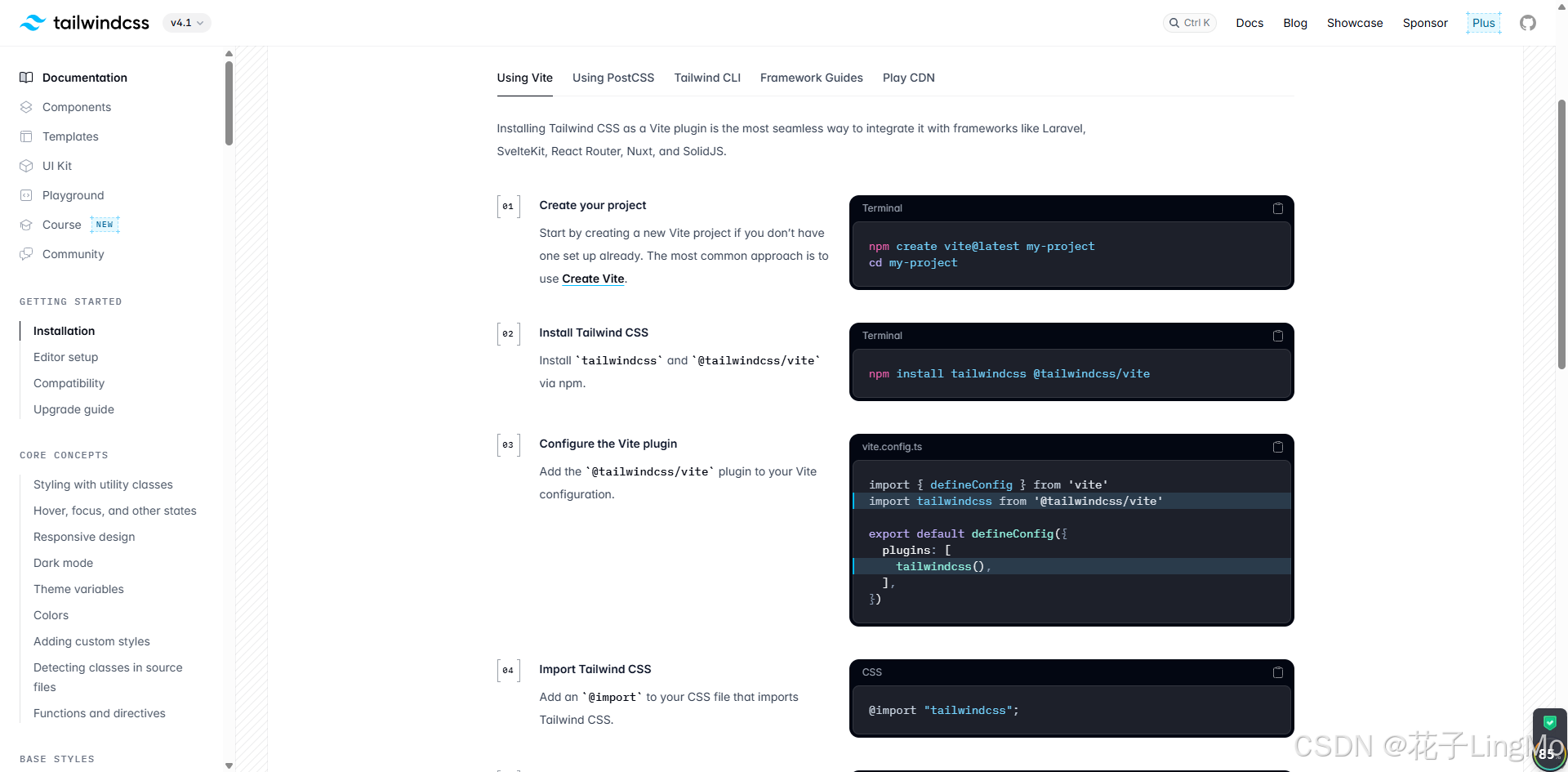The image size is (1568, 772).
Task: Open Course in the sidebar
Action: (x=62, y=225)
